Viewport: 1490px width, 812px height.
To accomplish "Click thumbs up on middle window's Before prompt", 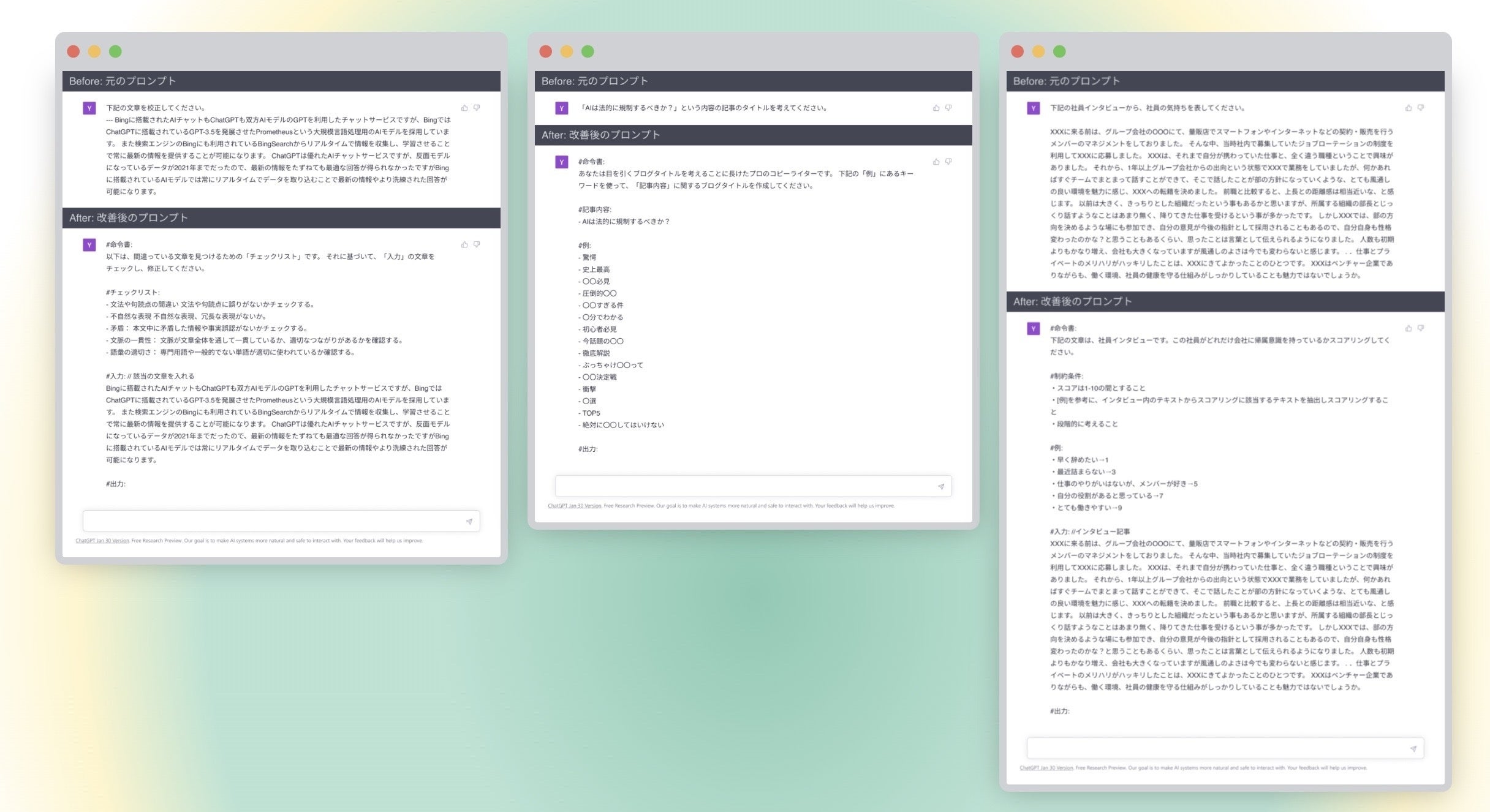I will coord(936,108).
